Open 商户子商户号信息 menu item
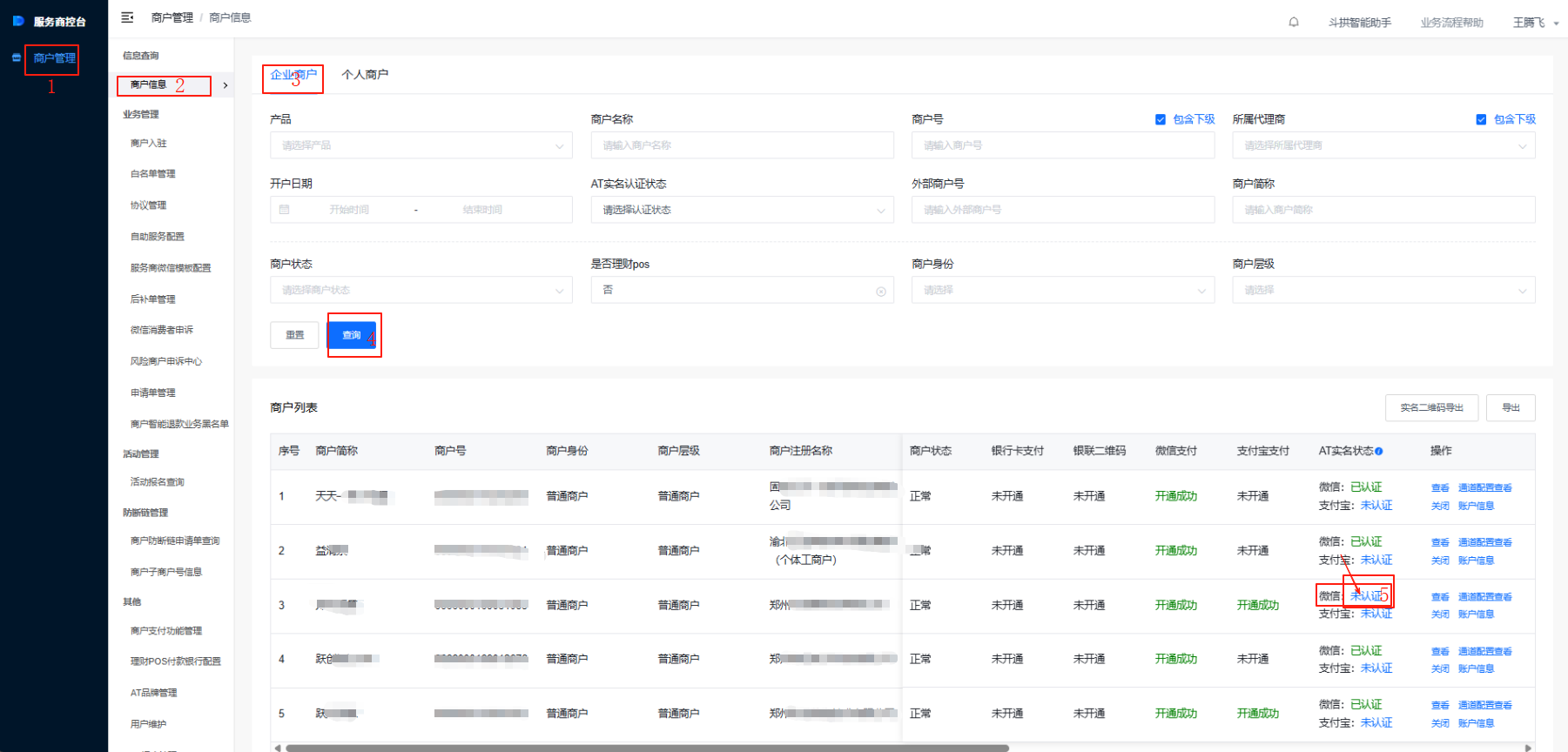The height and width of the screenshot is (752, 1568). pyautogui.click(x=165, y=572)
